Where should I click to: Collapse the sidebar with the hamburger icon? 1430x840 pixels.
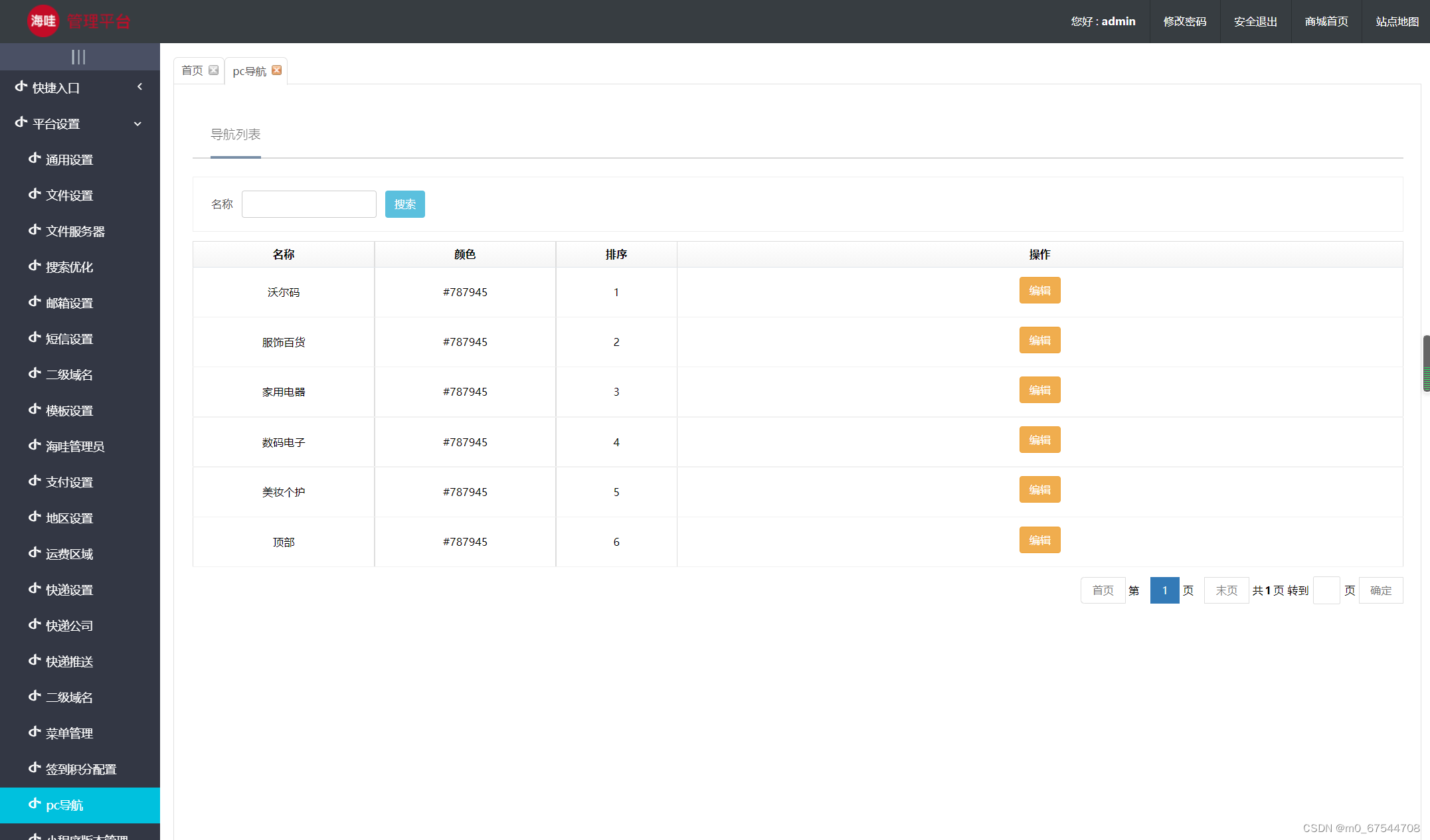pyautogui.click(x=78, y=57)
